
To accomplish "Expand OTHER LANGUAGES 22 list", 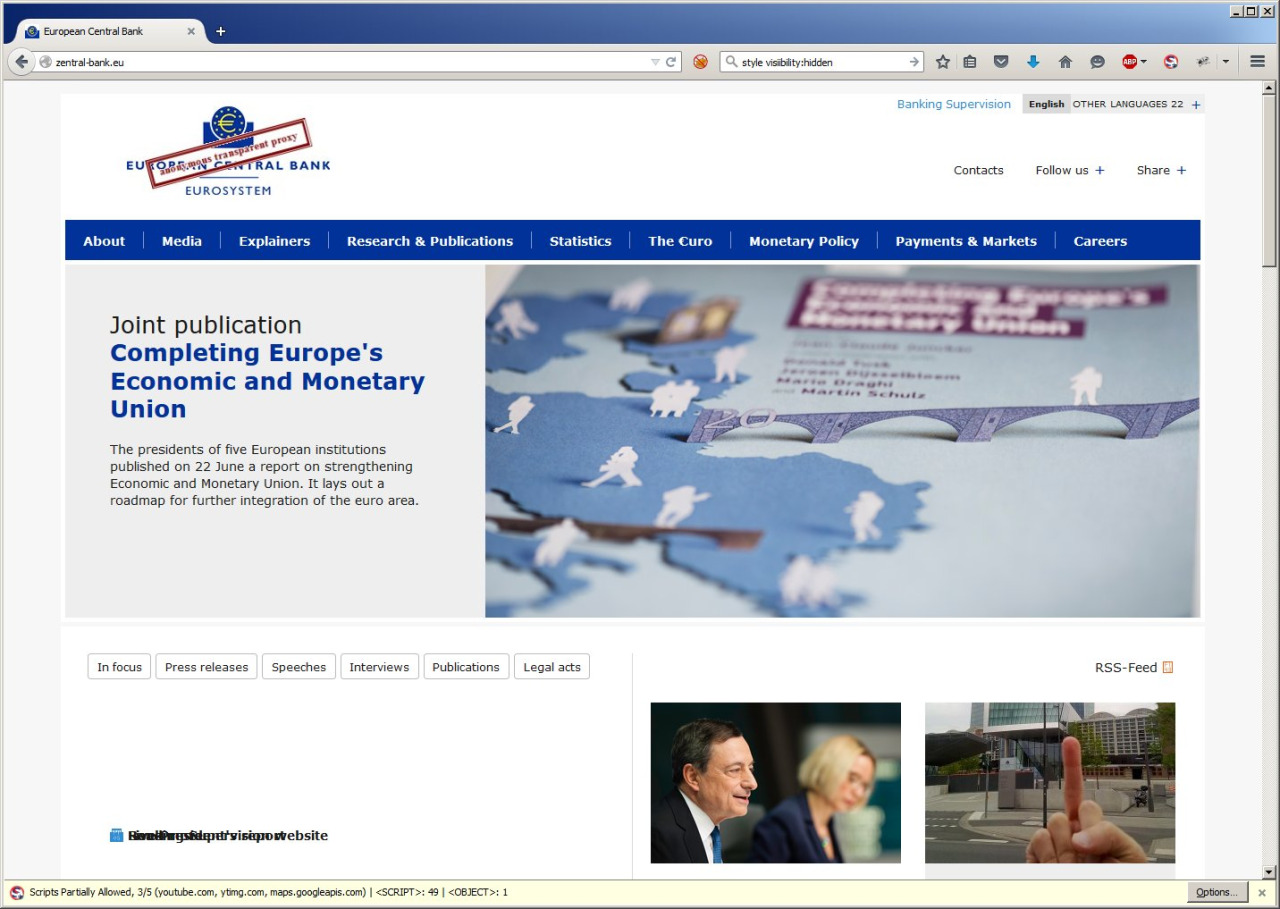I will [x=1137, y=104].
